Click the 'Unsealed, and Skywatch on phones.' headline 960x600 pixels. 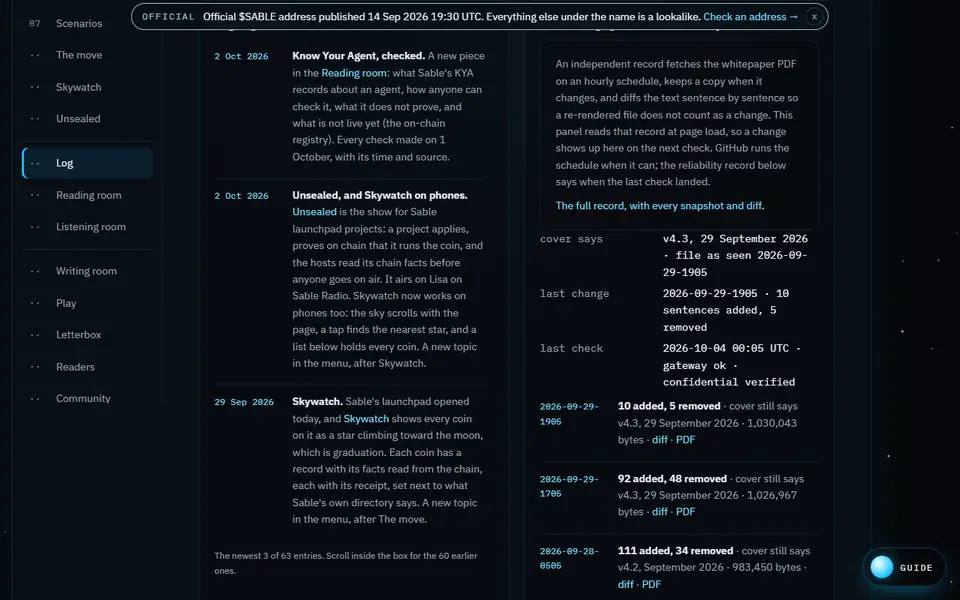tap(380, 195)
